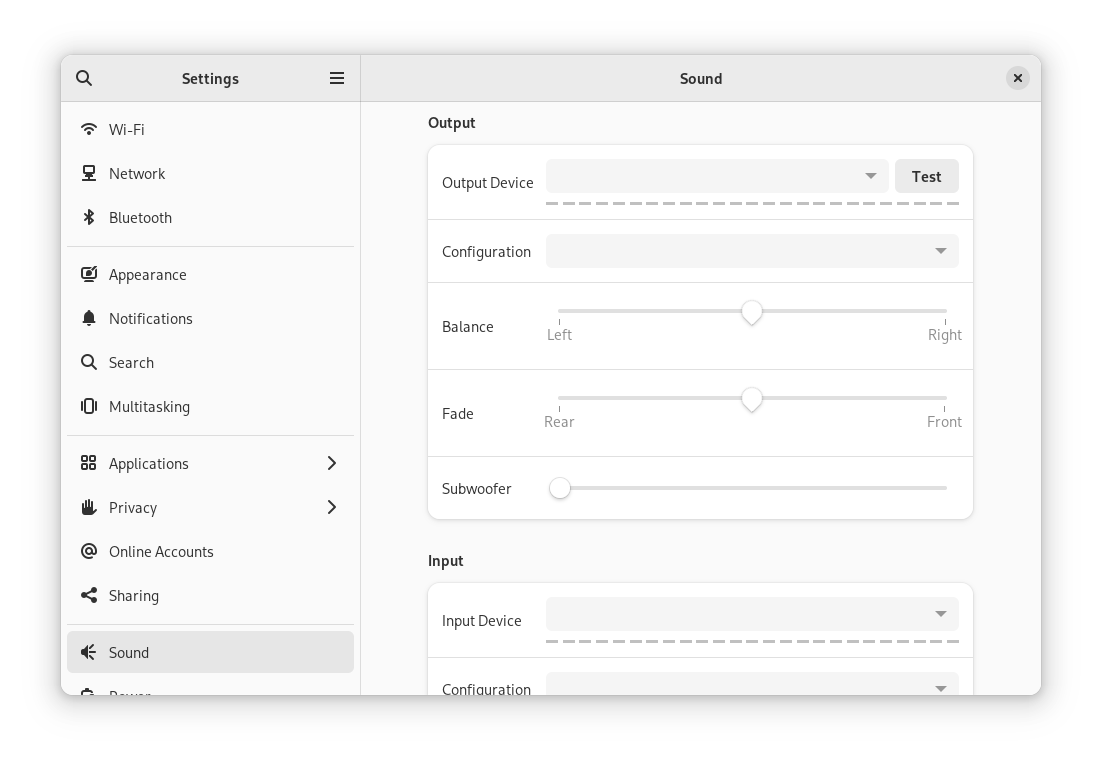This screenshot has width=1102, height=762.
Task: Switch to the Appearance panel
Action: [x=210, y=274]
